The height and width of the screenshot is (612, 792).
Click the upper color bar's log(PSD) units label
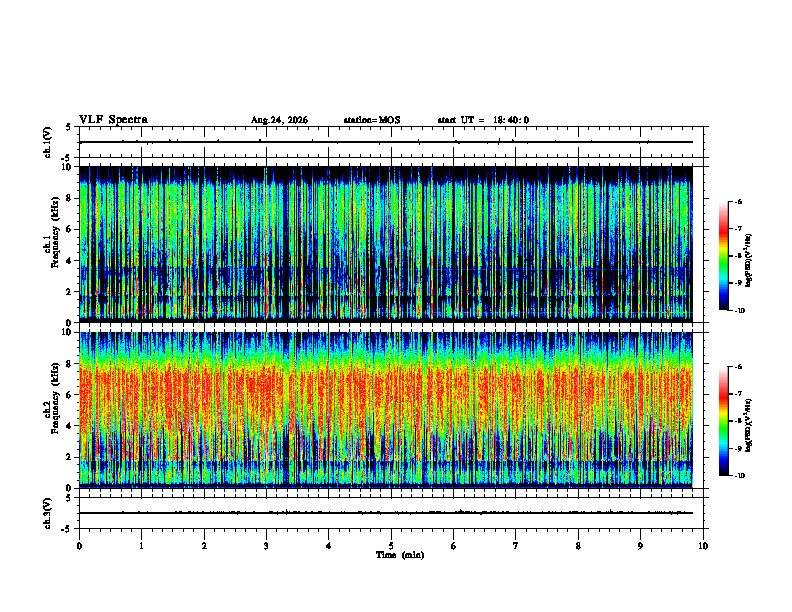749,260
